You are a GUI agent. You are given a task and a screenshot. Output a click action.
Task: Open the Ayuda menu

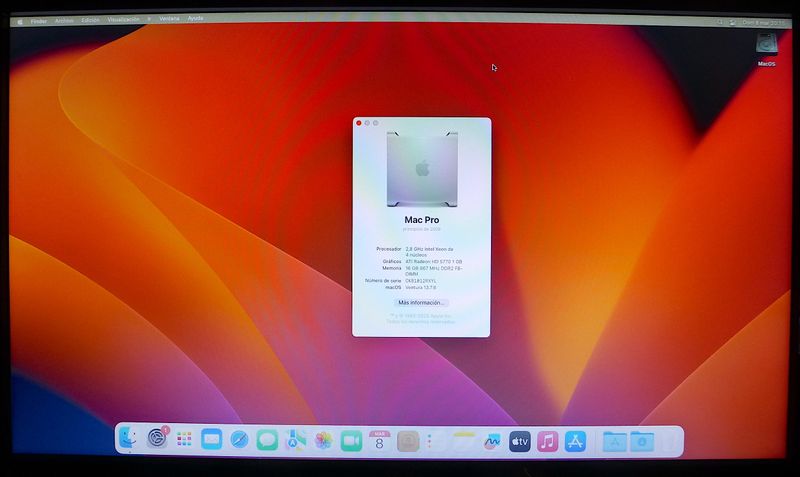pyautogui.click(x=195, y=18)
